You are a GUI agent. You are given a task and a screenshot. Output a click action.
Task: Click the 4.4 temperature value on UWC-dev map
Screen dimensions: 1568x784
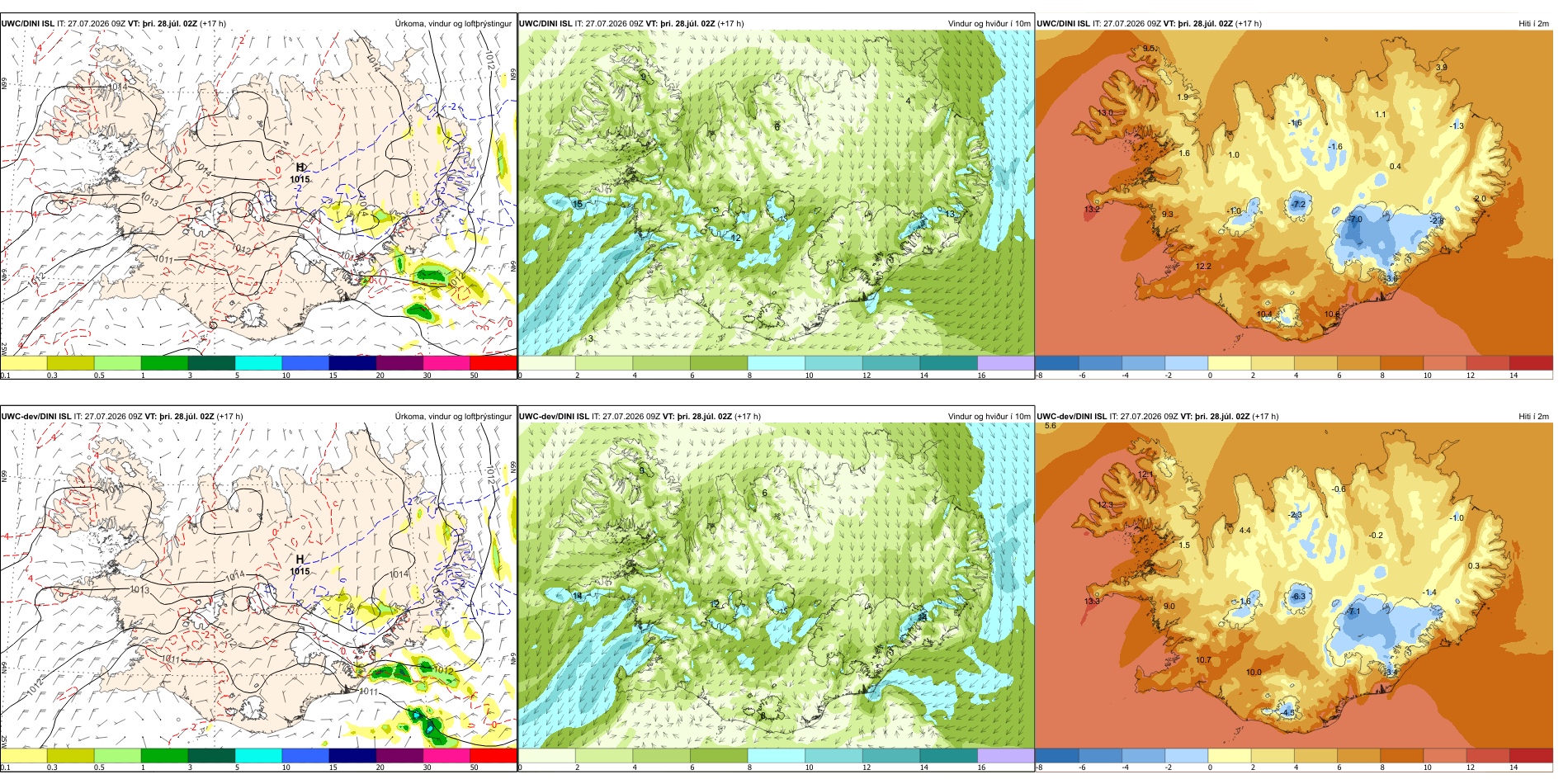pyautogui.click(x=1245, y=531)
